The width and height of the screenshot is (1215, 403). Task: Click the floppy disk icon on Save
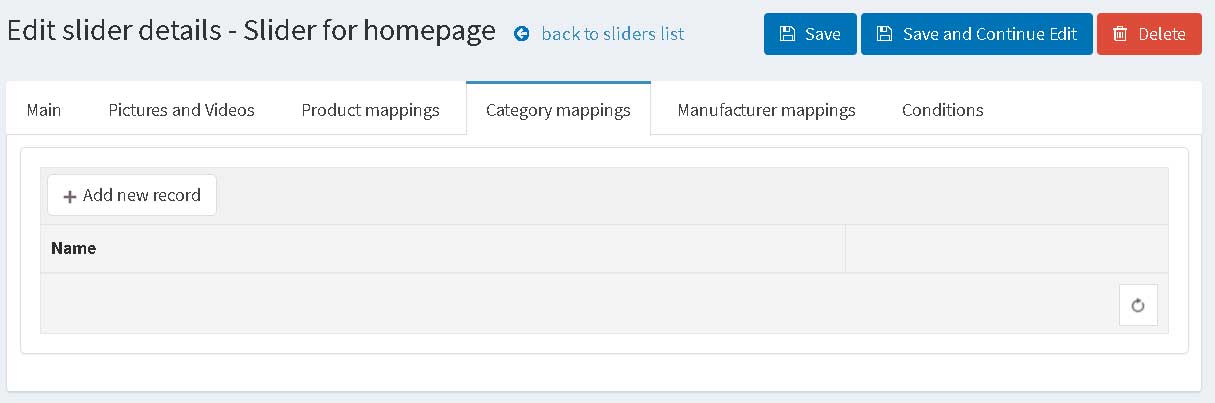pyautogui.click(x=787, y=34)
